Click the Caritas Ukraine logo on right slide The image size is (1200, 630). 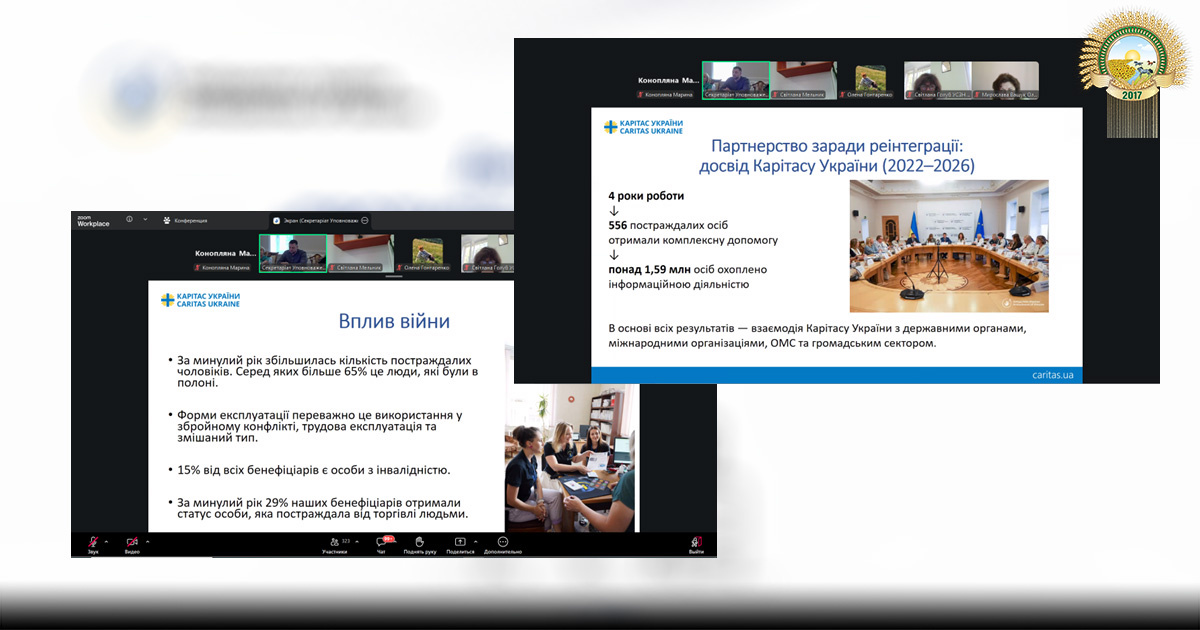[x=643, y=127]
